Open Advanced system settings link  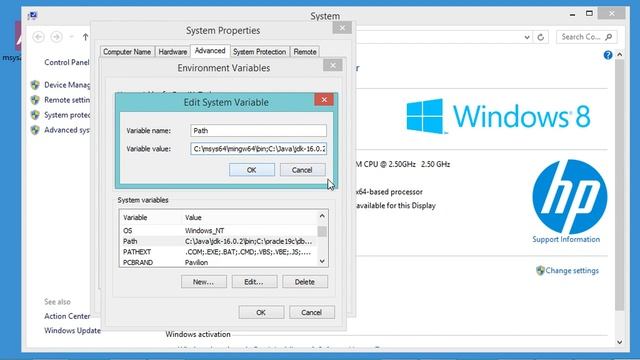67,130
